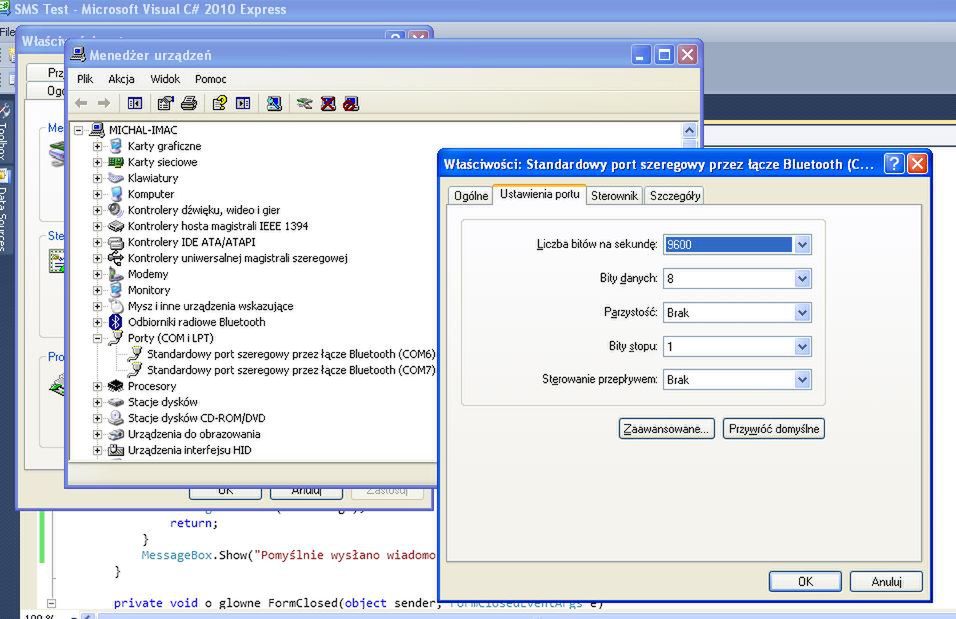
Task: Click the Disable device toolbar icon
Action: tap(351, 103)
